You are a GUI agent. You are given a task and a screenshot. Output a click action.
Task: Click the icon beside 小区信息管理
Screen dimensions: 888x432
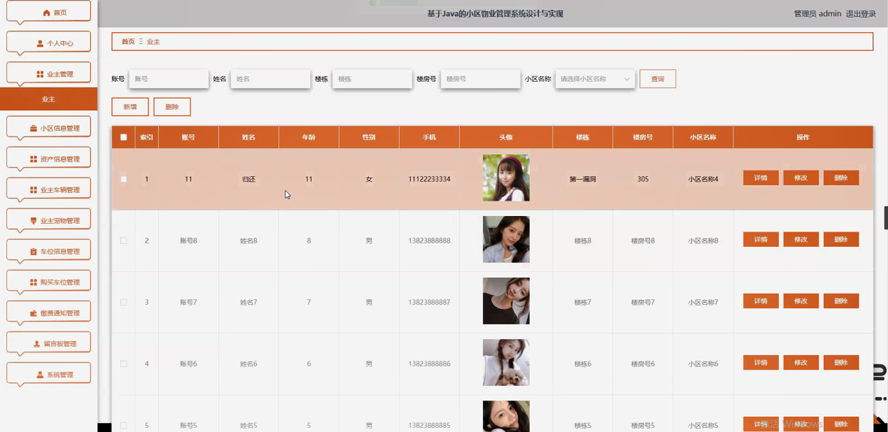(x=33, y=129)
